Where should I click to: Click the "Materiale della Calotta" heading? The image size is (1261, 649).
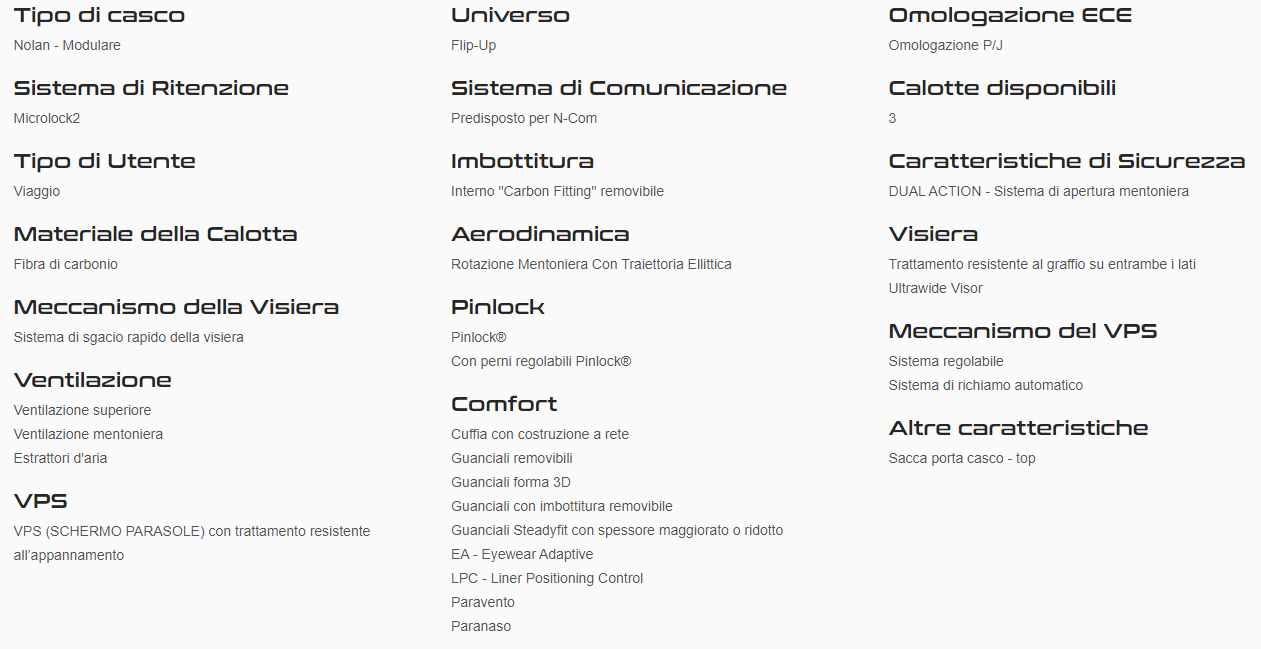[x=155, y=235]
